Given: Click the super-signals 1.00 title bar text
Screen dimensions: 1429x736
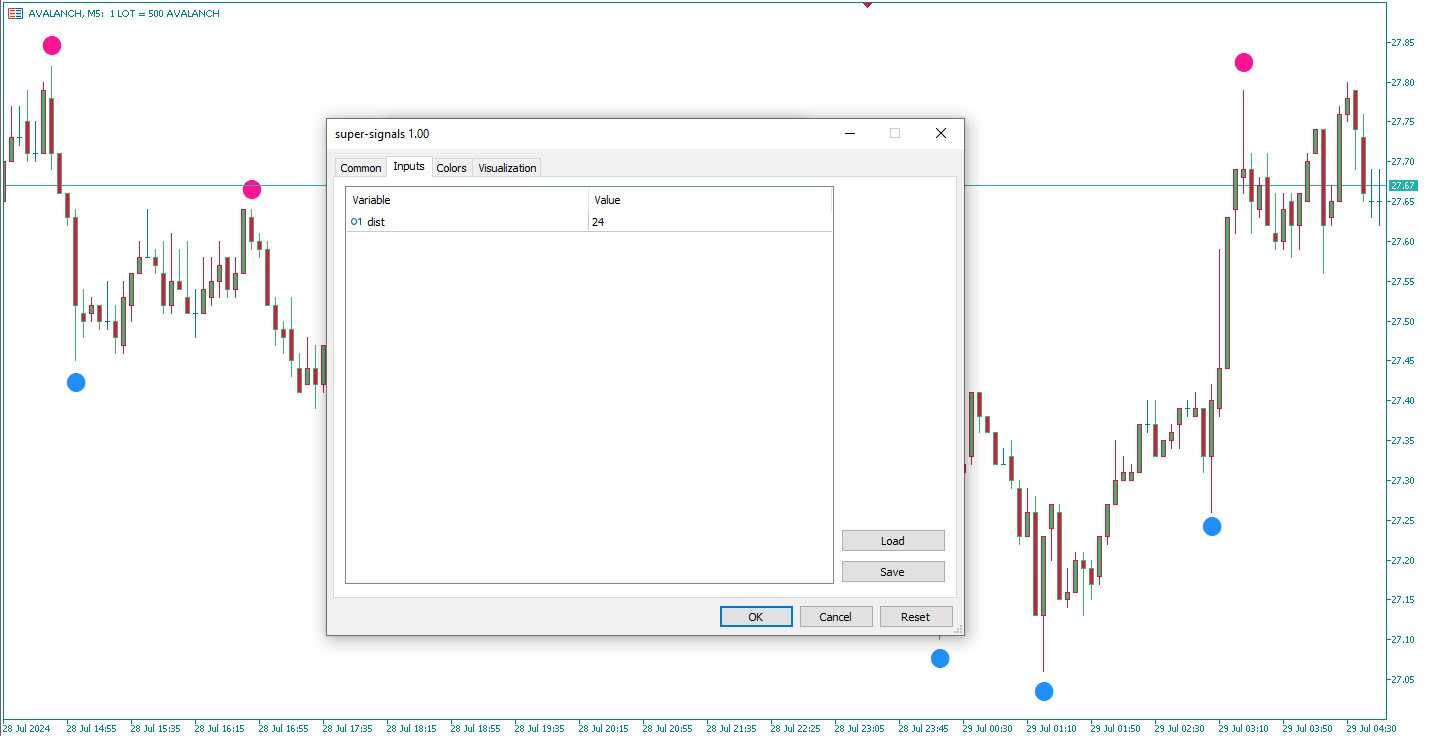Looking at the screenshot, I should pyautogui.click(x=382, y=134).
